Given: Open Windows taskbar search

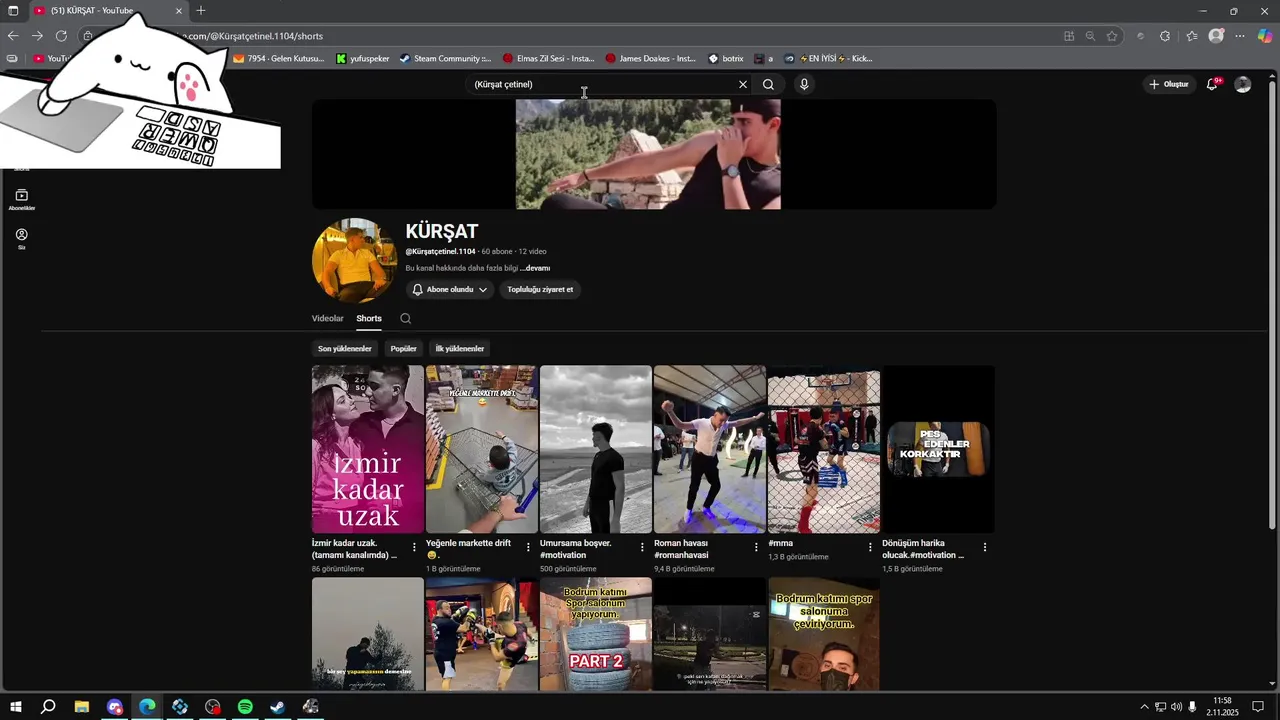Looking at the screenshot, I should click(48, 707).
